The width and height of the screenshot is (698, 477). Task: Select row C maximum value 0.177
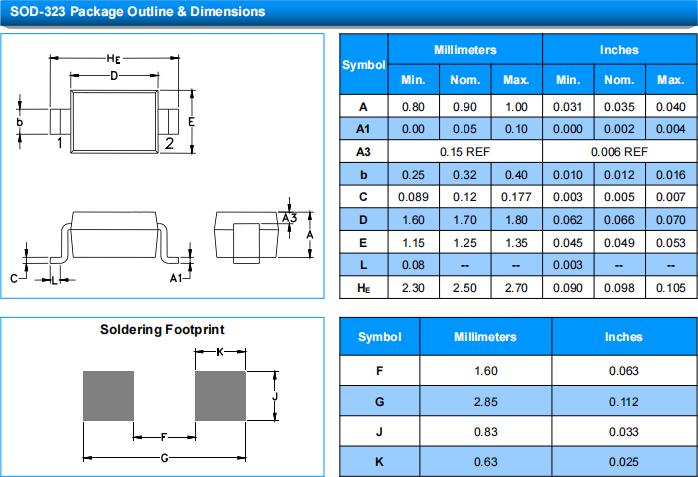point(516,197)
